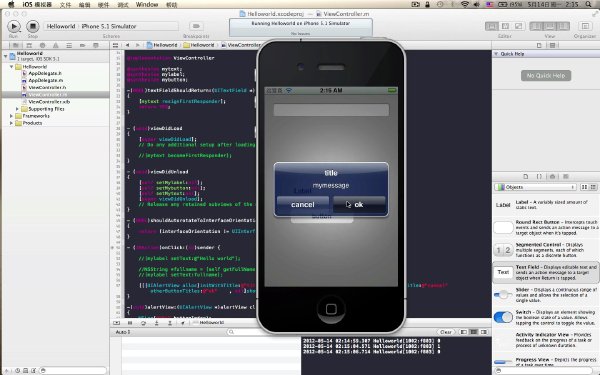600x375 pixels.
Task: Toggle the Breakpoints button in toolbar
Action: [196, 26]
